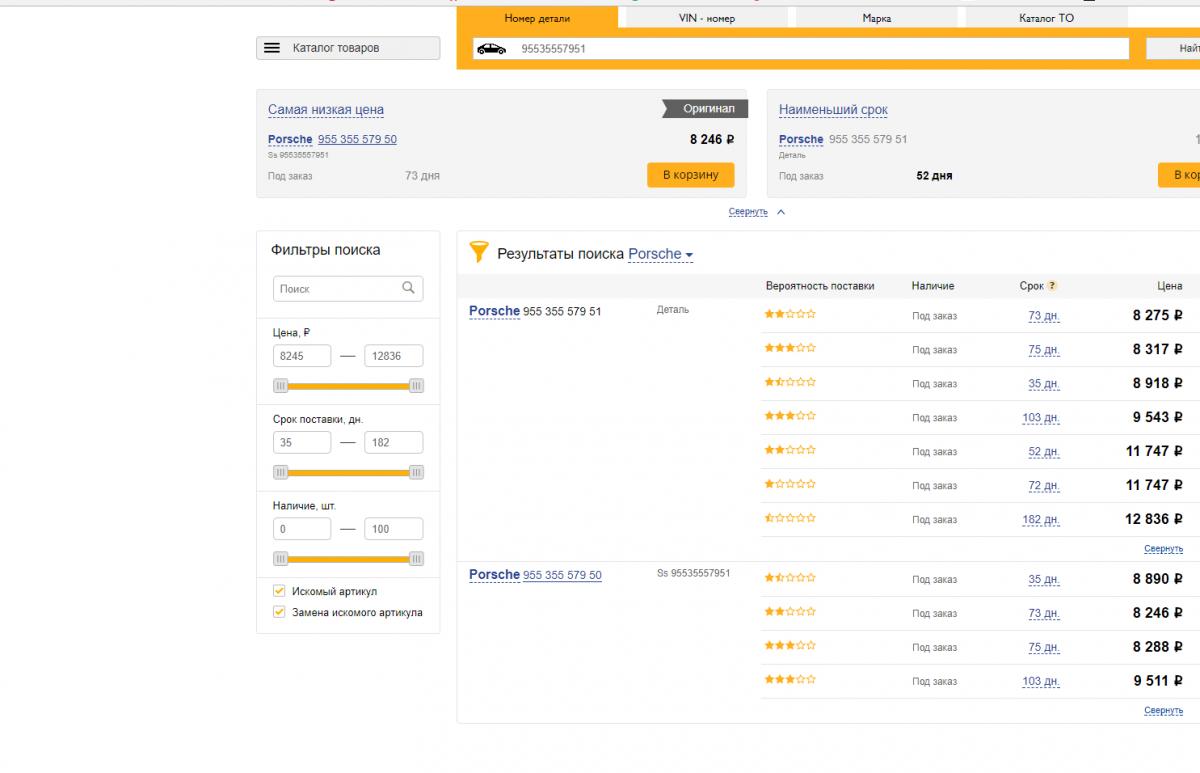This screenshot has height=773, width=1200.
Task: Collapse the 955 355 579 51 offers list
Action: point(1163,549)
